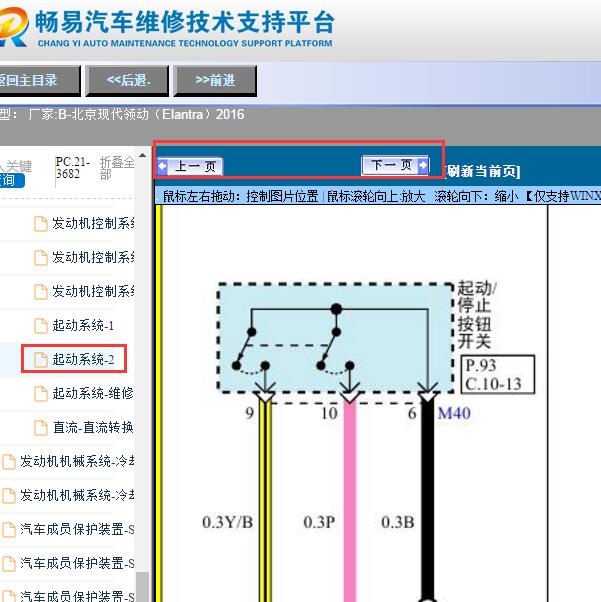This screenshot has height=602, width=601.
Task: Click the M40 connector label
Action: [454, 413]
